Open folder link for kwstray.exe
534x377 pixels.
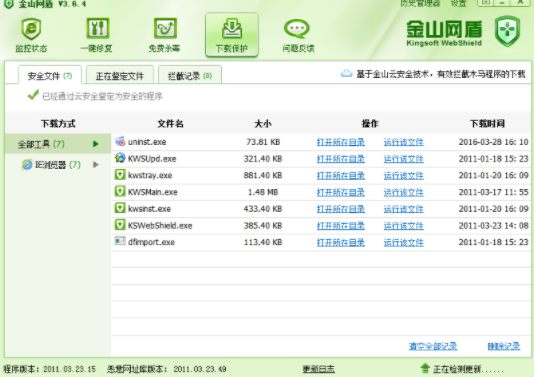(x=341, y=175)
